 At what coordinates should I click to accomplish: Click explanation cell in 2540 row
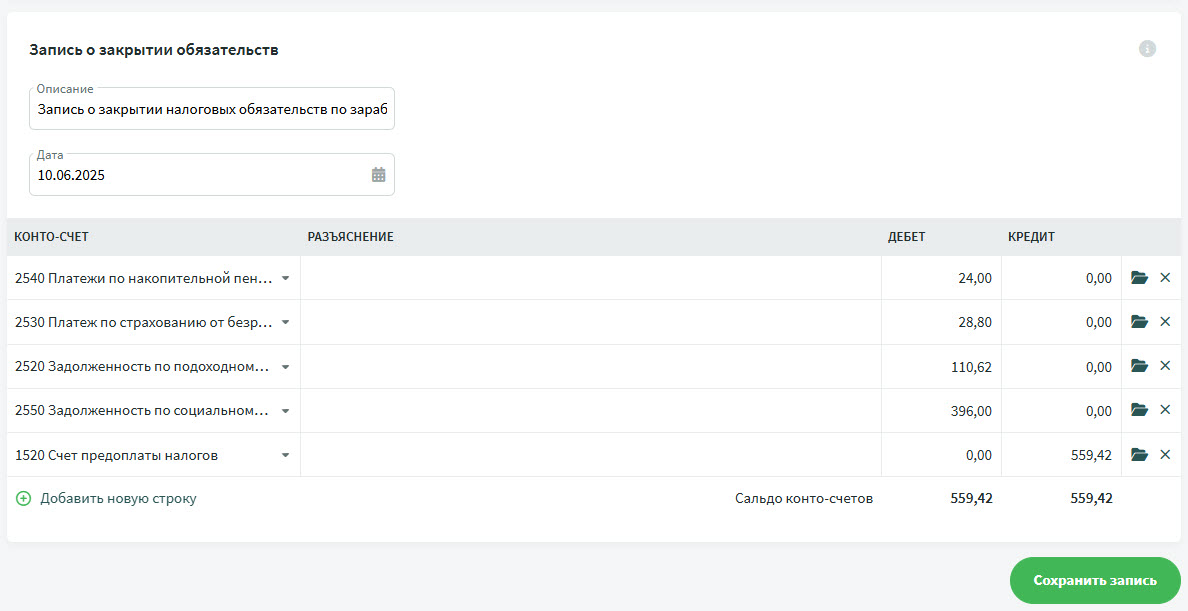pyautogui.click(x=591, y=278)
